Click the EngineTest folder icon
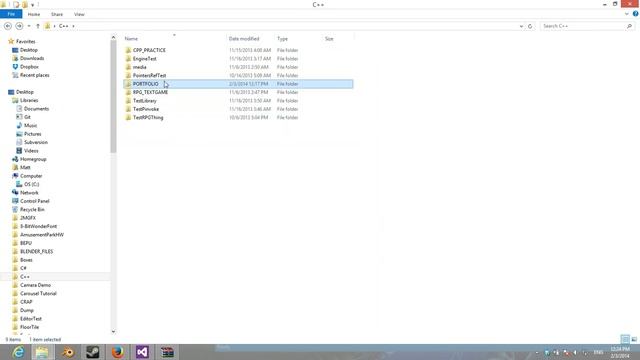 pos(128,59)
